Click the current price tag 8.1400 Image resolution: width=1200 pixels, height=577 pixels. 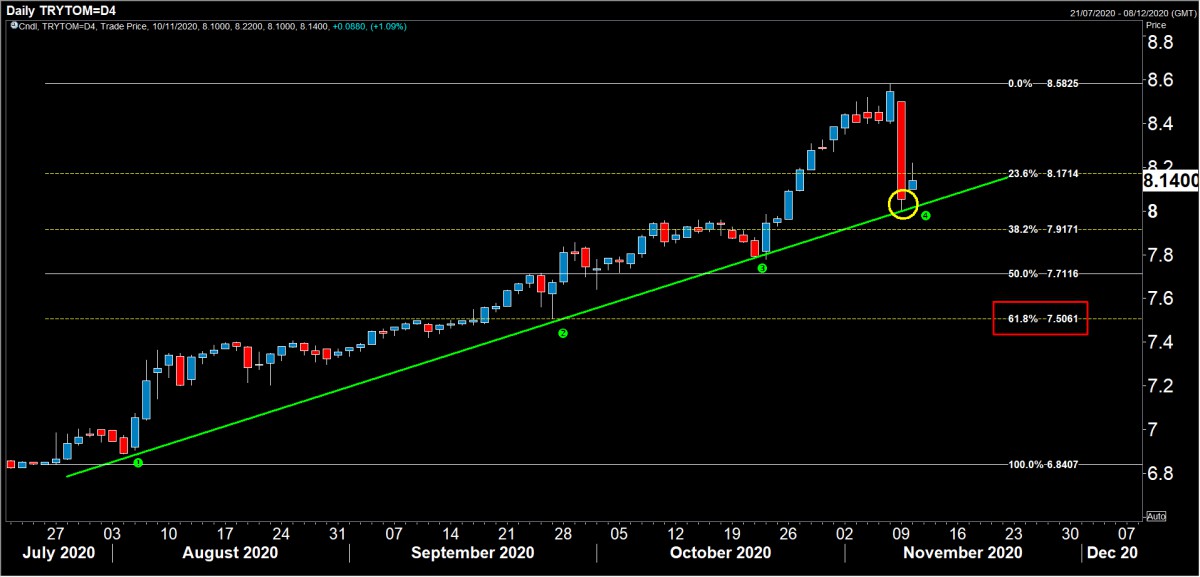tap(1170, 181)
